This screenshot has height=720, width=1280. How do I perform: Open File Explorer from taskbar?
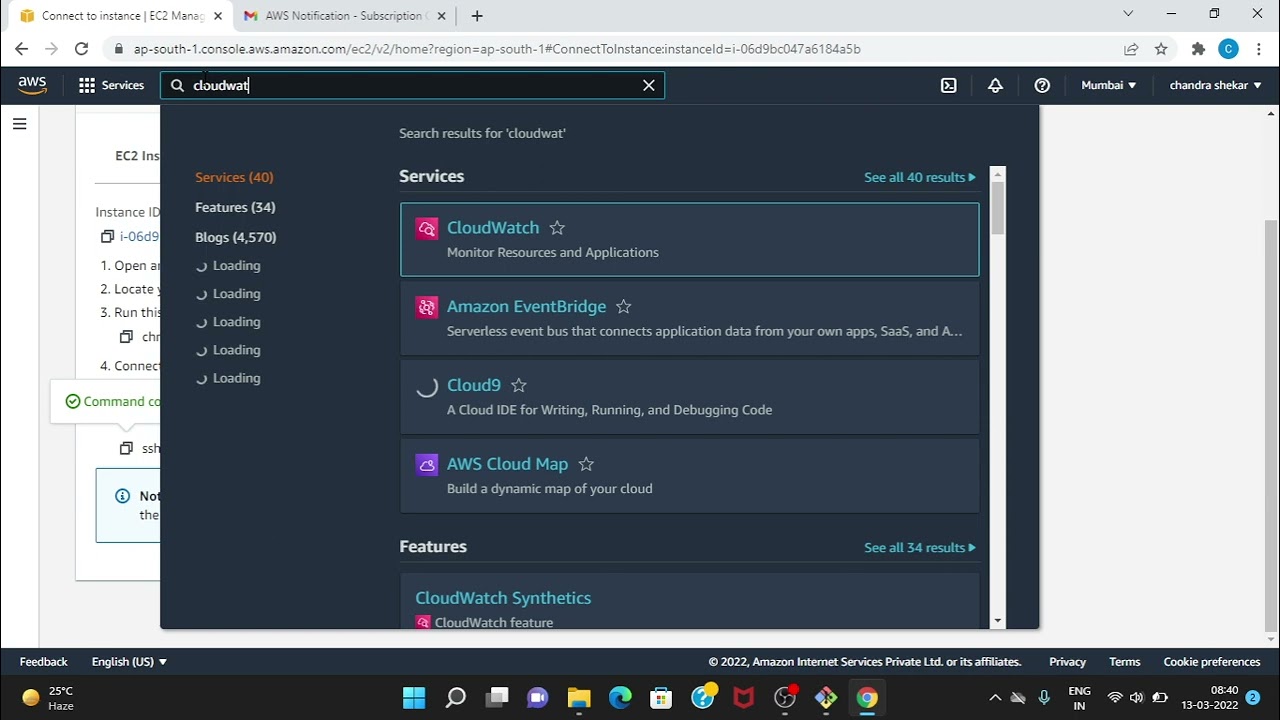579,698
